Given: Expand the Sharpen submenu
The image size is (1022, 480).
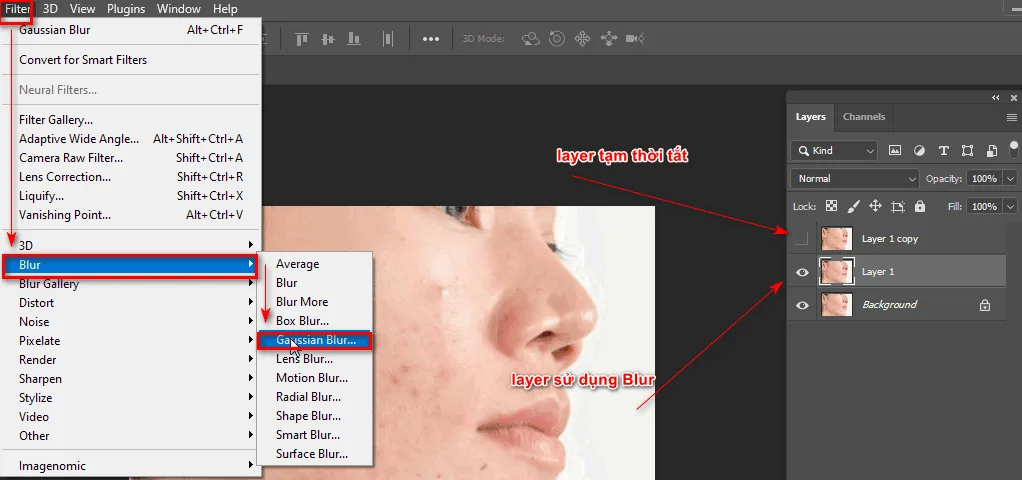Looking at the screenshot, I should pyautogui.click(x=131, y=379).
